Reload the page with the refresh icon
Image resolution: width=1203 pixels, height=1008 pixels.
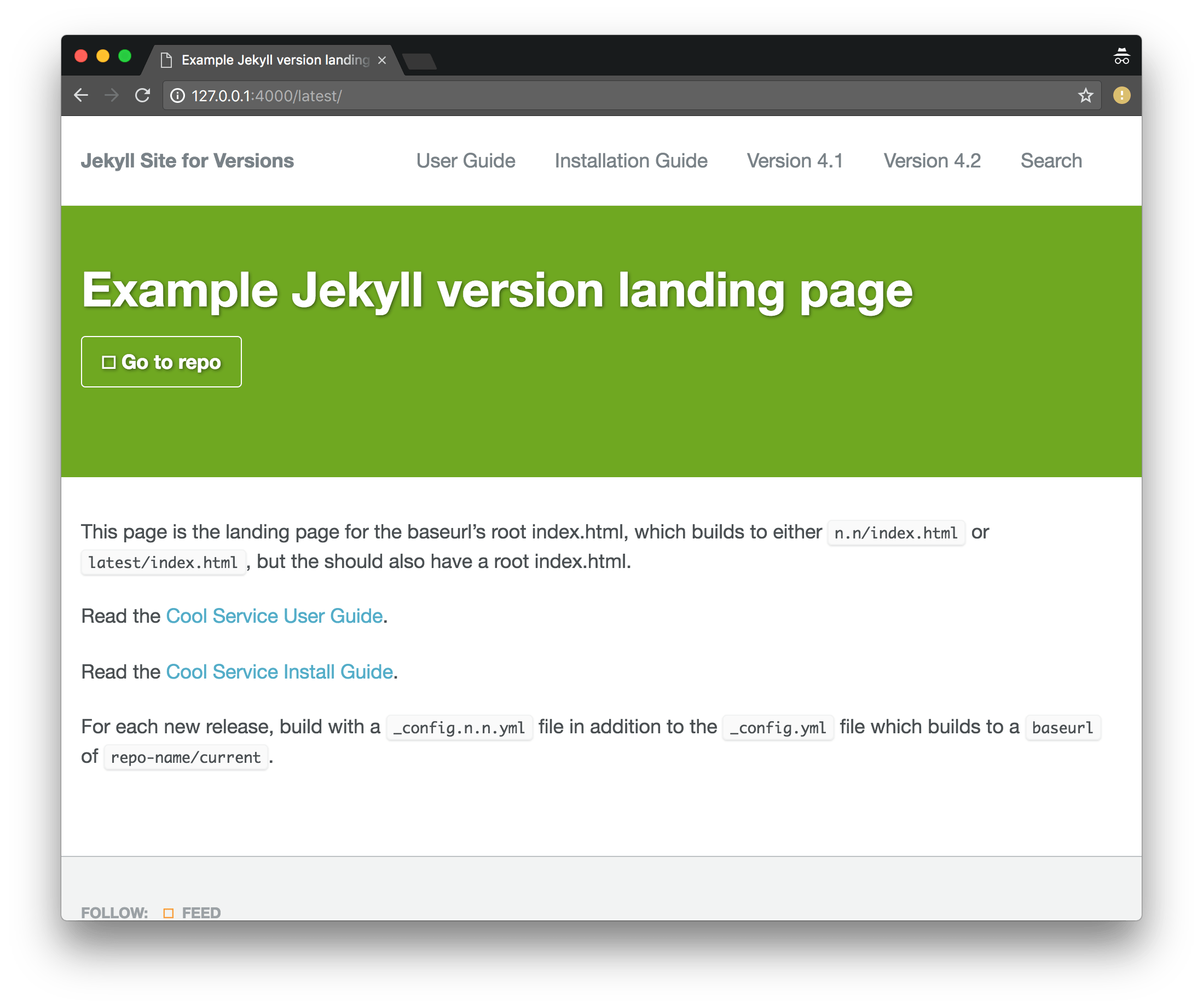point(143,95)
